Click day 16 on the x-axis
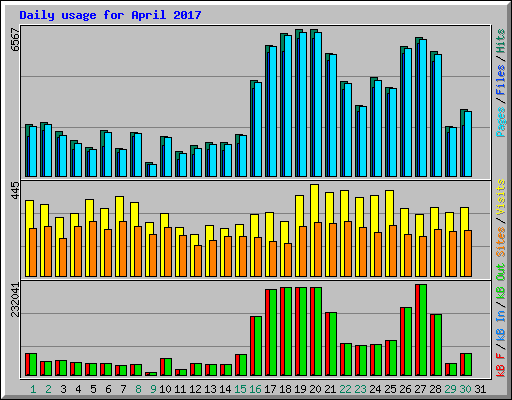The height and width of the screenshot is (400, 512). tap(255, 389)
